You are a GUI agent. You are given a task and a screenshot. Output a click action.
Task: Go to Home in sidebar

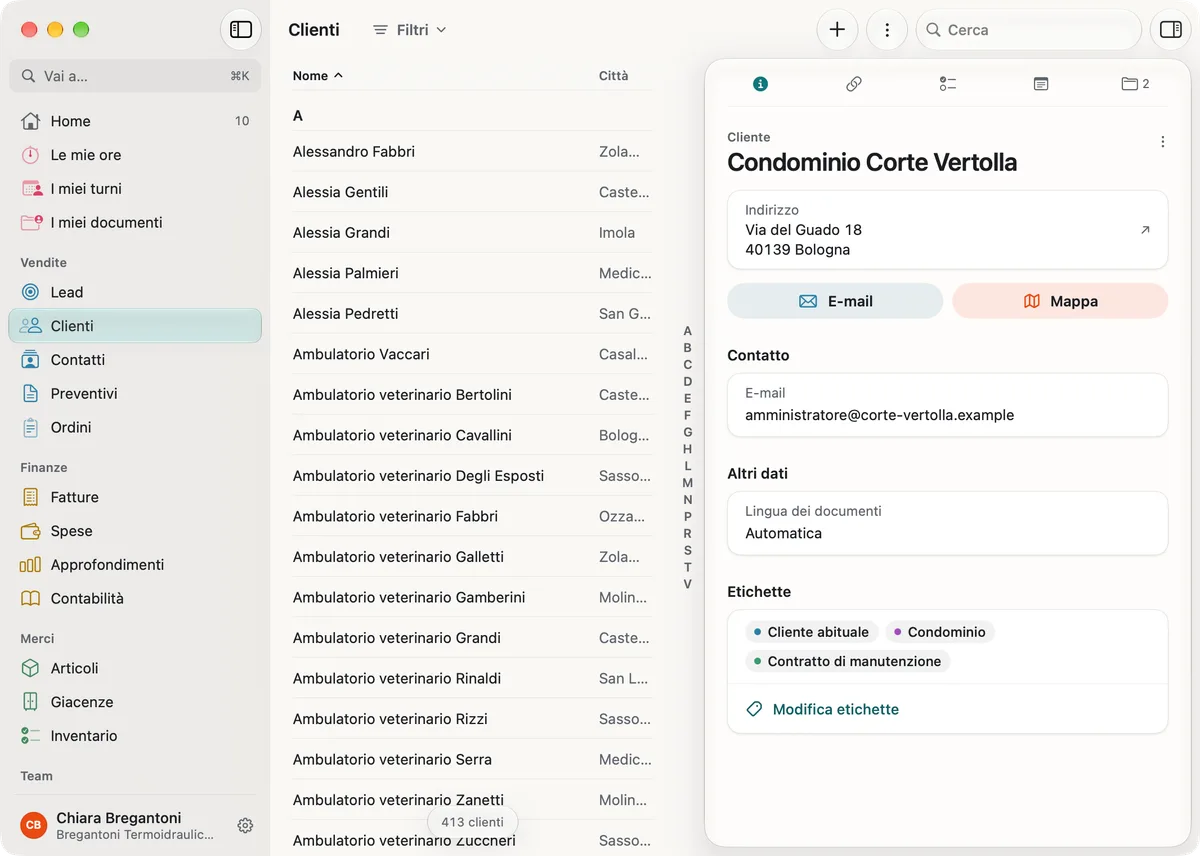(x=135, y=121)
